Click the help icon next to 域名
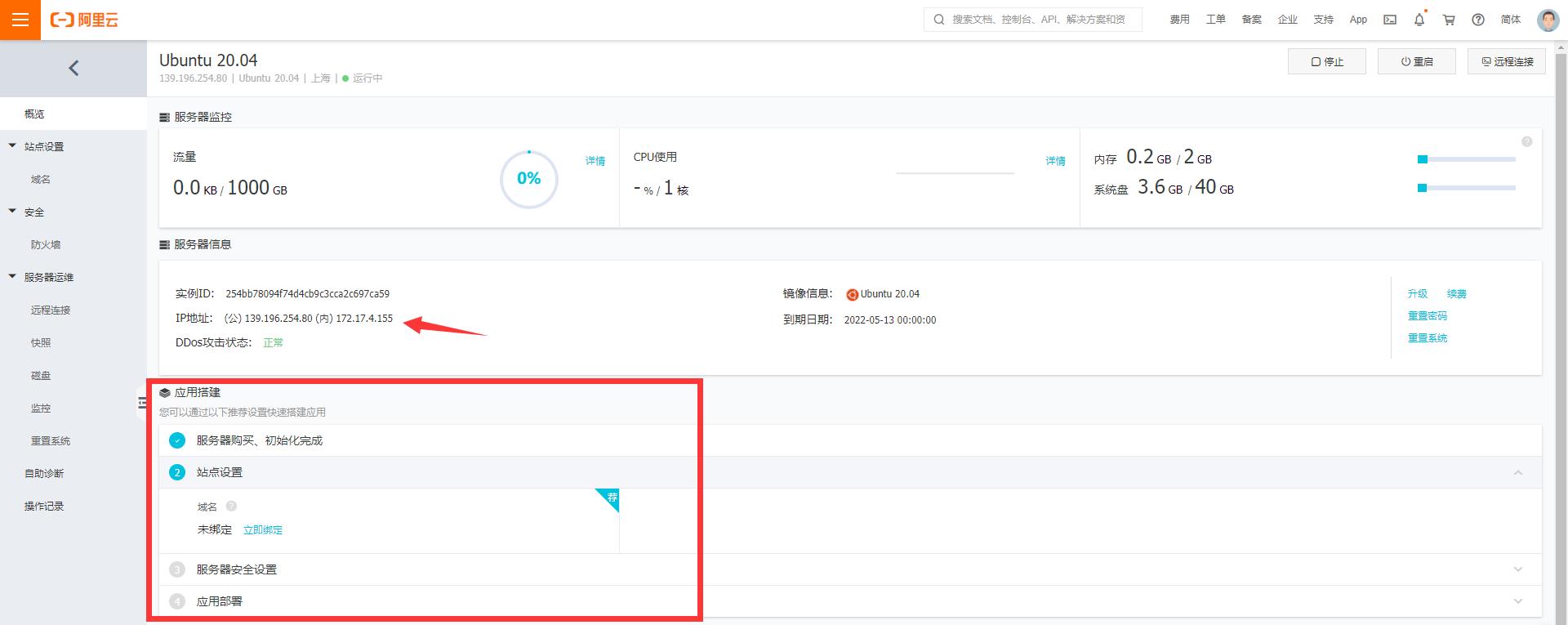The image size is (1568, 625). (x=231, y=506)
